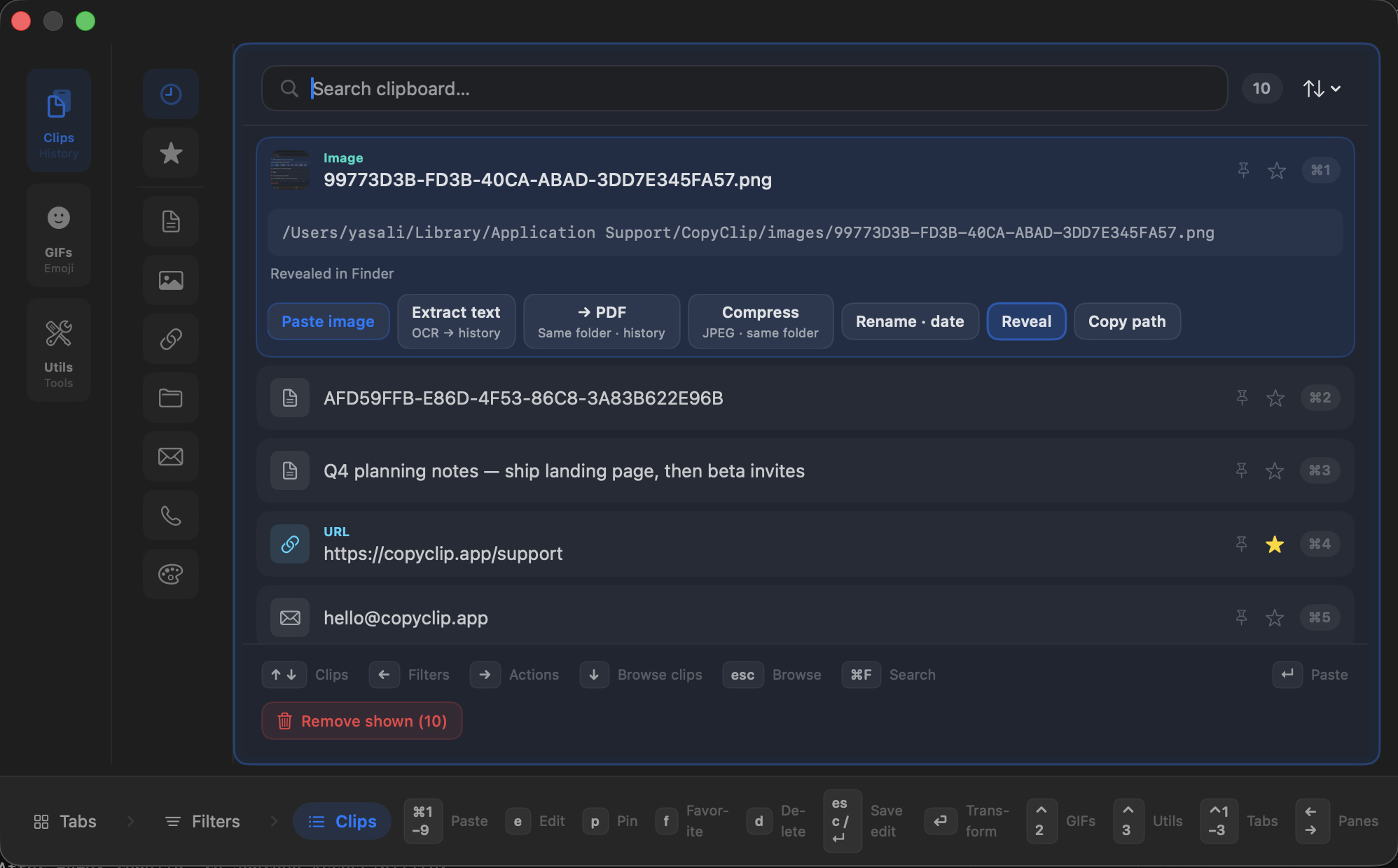The height and width of the screenshot is (868, 1398).
Task: Switch to Filters in bottom breadcrumb
Action: 202,821
